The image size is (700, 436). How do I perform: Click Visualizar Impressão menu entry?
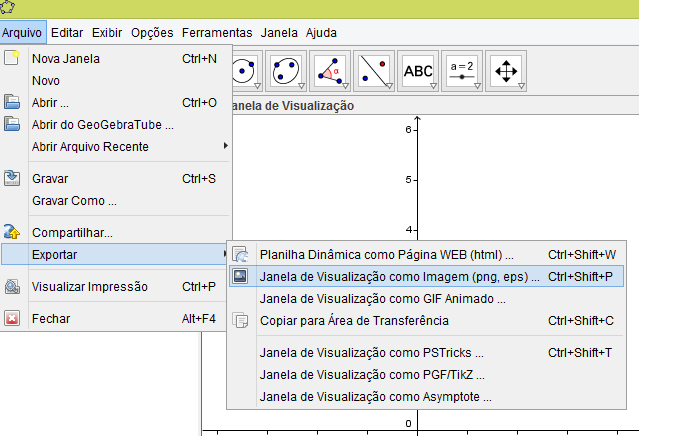point(89,286)
